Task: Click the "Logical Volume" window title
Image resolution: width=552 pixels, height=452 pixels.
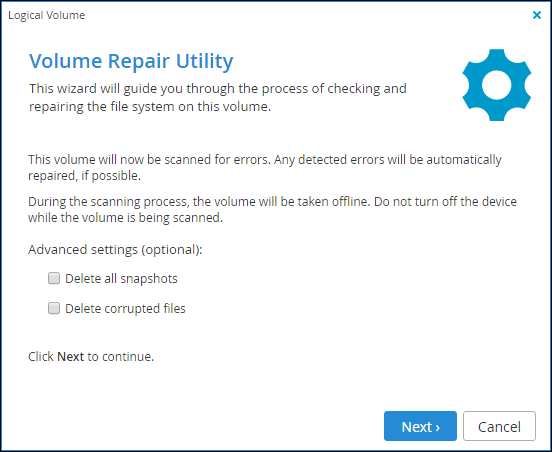Action: (x=46, y=15)
